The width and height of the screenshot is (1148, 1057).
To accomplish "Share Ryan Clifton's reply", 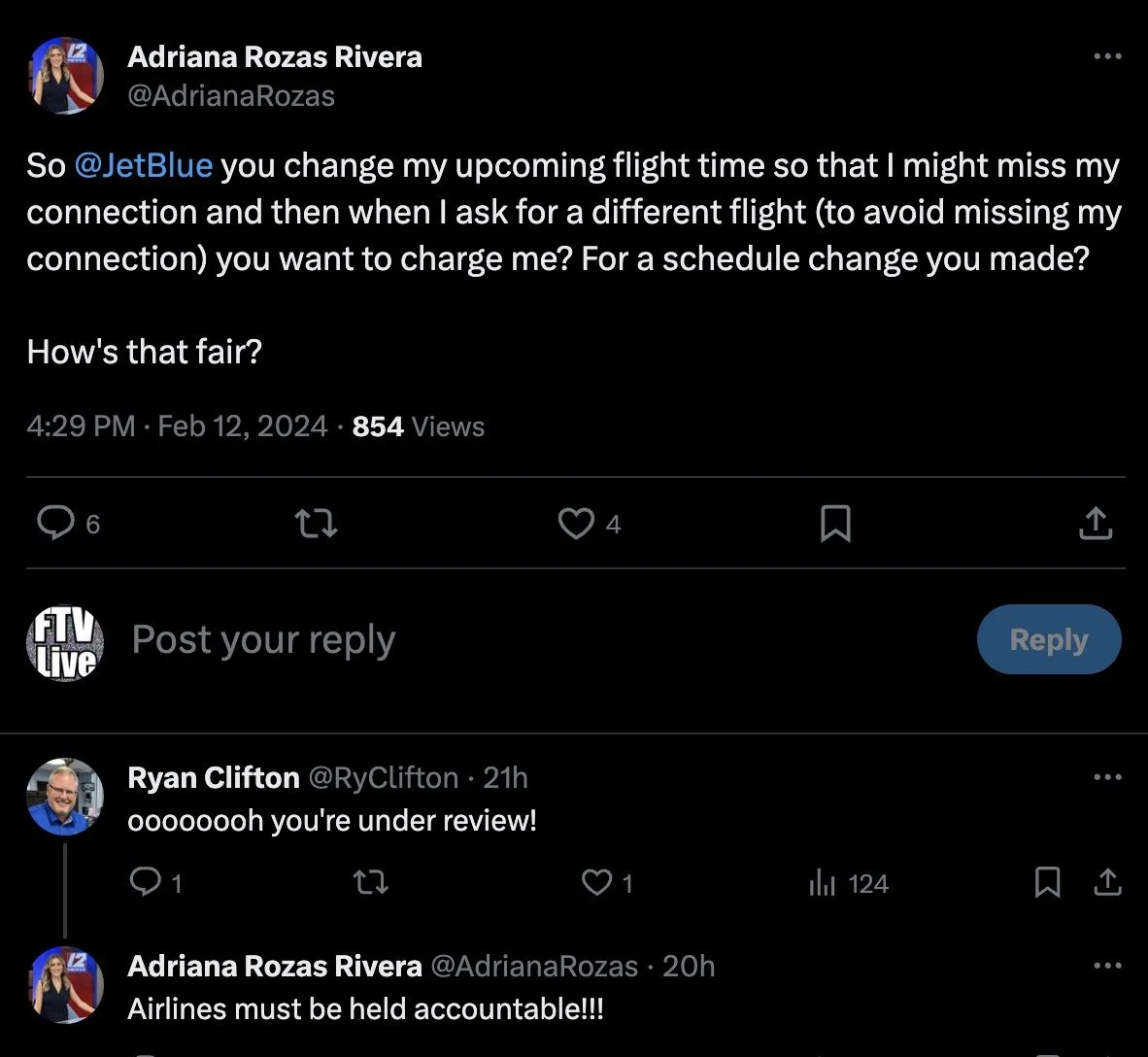I will (1107, 882).
